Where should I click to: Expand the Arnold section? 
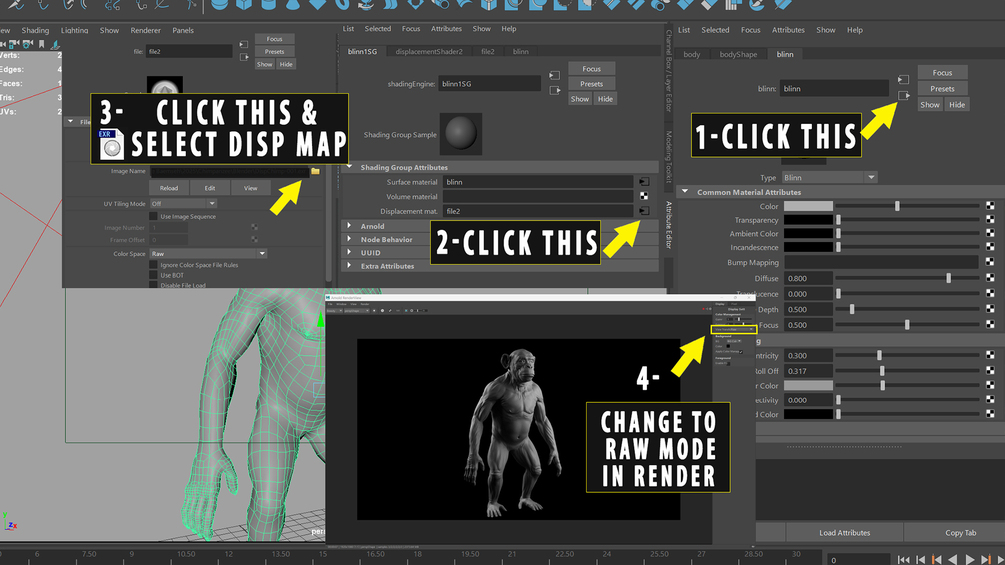pos(350,225)
